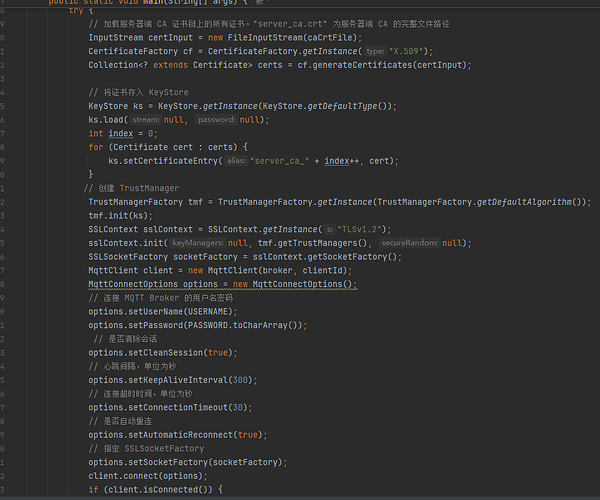Click the "TLSv1.2" string literal
Viewport: 600px width, 500px height.
tap(362, 229)
